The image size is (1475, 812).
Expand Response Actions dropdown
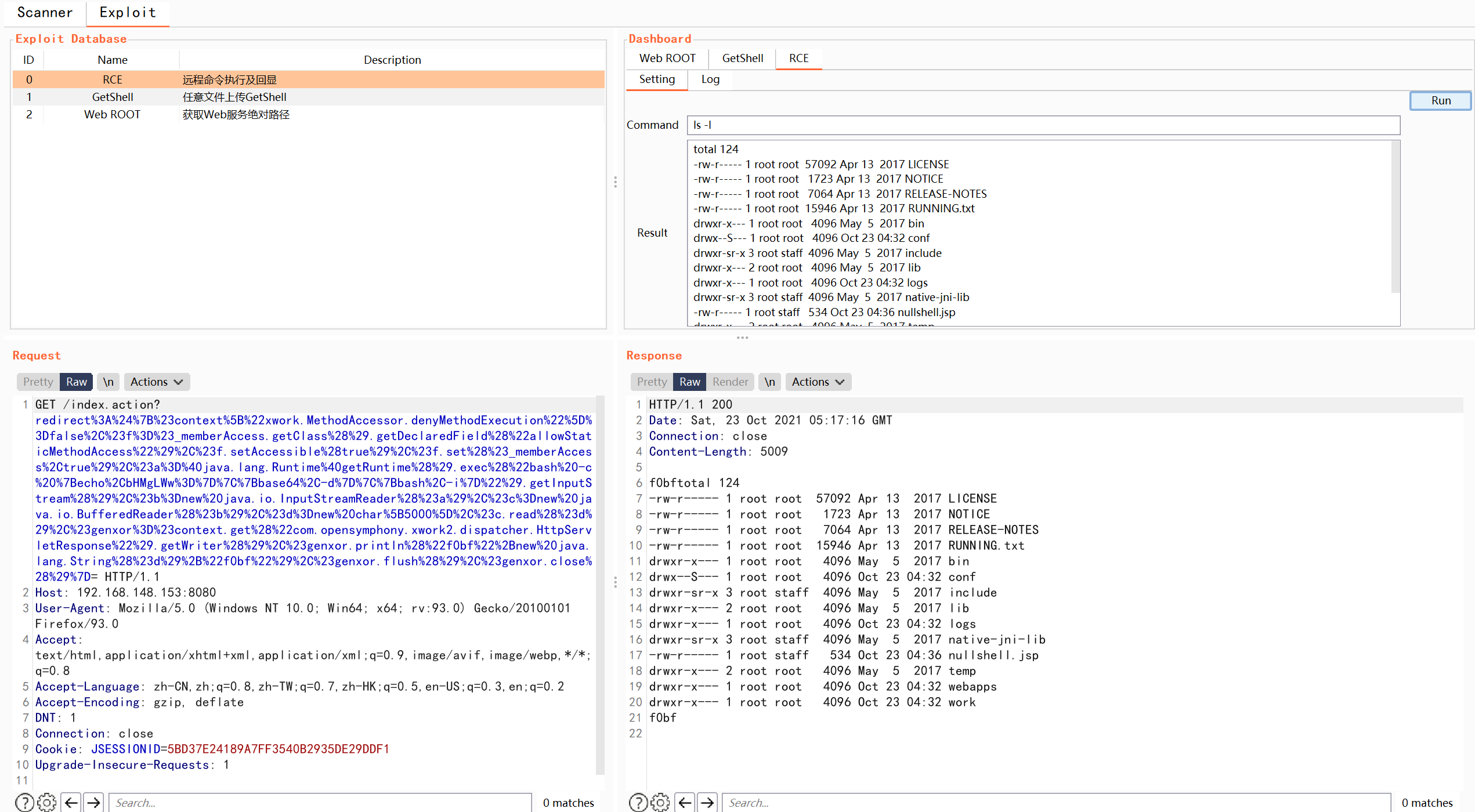(818, 382)
